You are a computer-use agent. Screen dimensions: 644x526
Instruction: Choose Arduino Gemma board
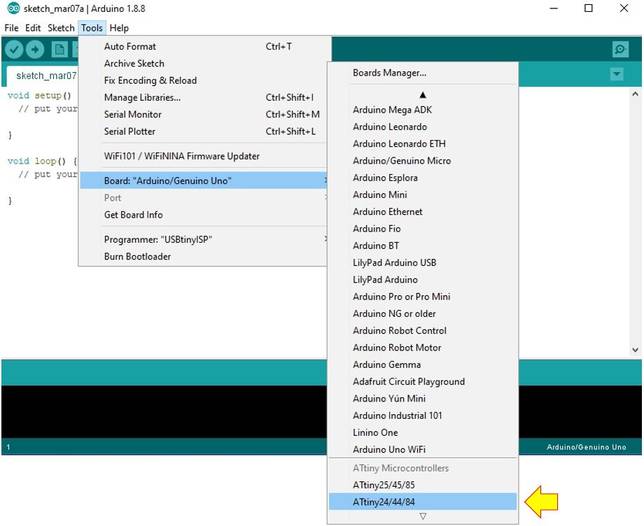coord(423,364)
